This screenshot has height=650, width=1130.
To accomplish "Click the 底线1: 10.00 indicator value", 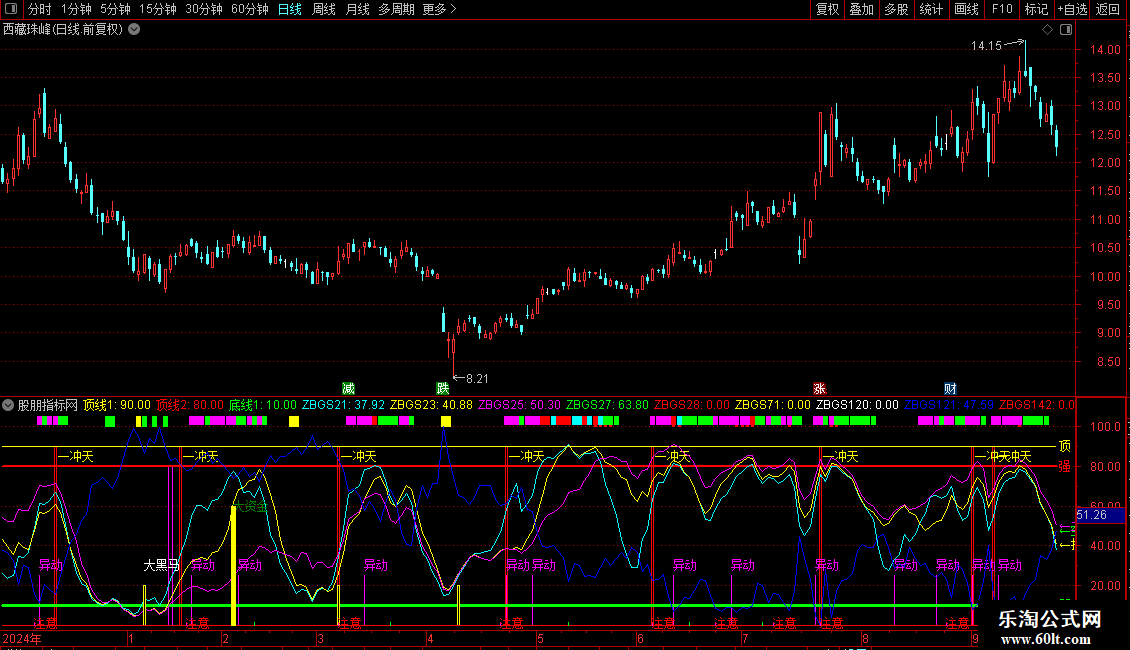I will click(263, 405).
